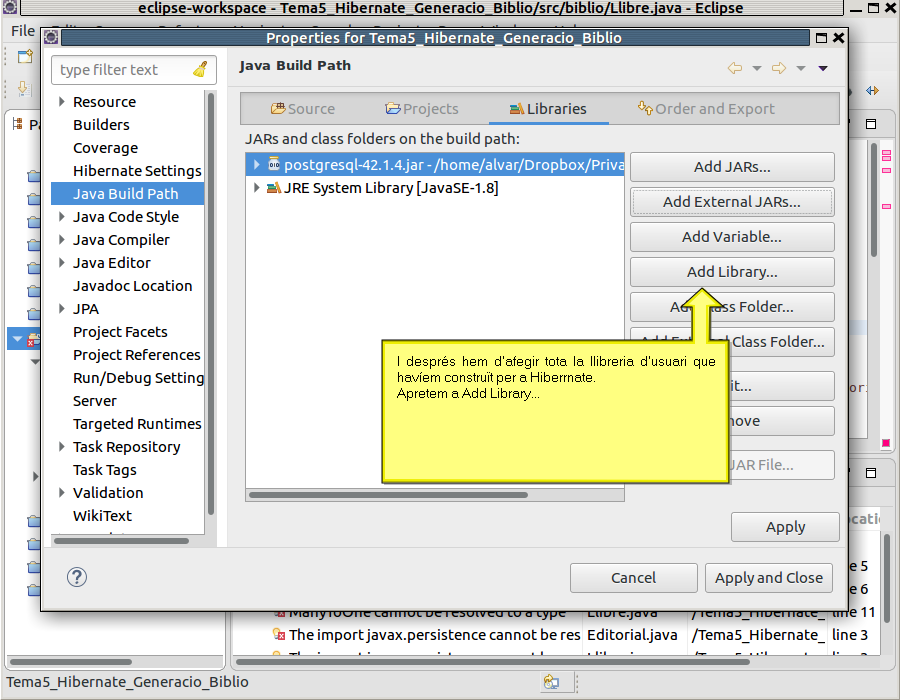Open the back history dropdown arrow
Image resolution: width=900 pixels, height=700 pixels.
tap(757, 68)
